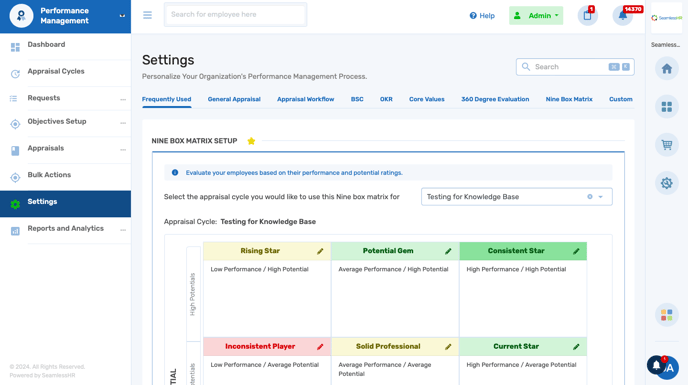Image resolution: width=688 pixels, height=385 pixels.
Task: Open the clipboard tasks icon
Action: coord(587,16)
